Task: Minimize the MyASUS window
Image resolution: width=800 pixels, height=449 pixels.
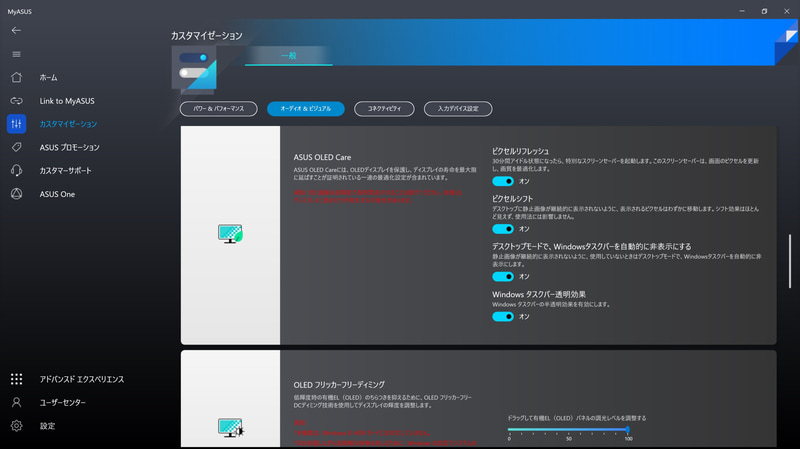Action: [742, 11]
